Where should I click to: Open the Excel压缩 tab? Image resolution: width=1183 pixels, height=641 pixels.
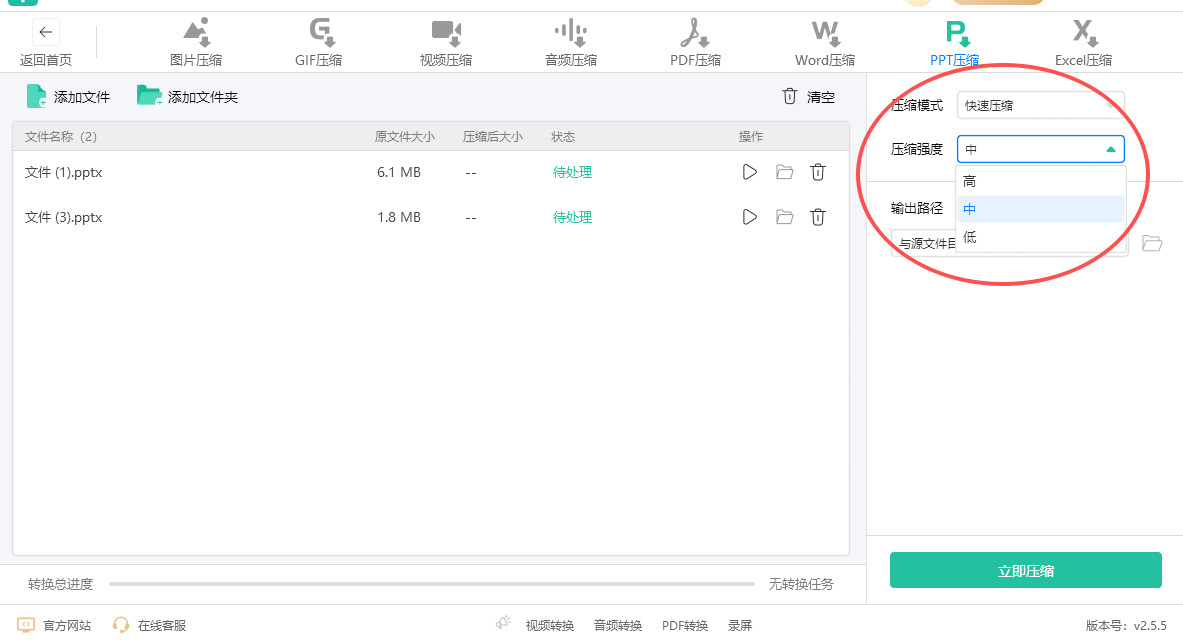(x=1083, y=43)
